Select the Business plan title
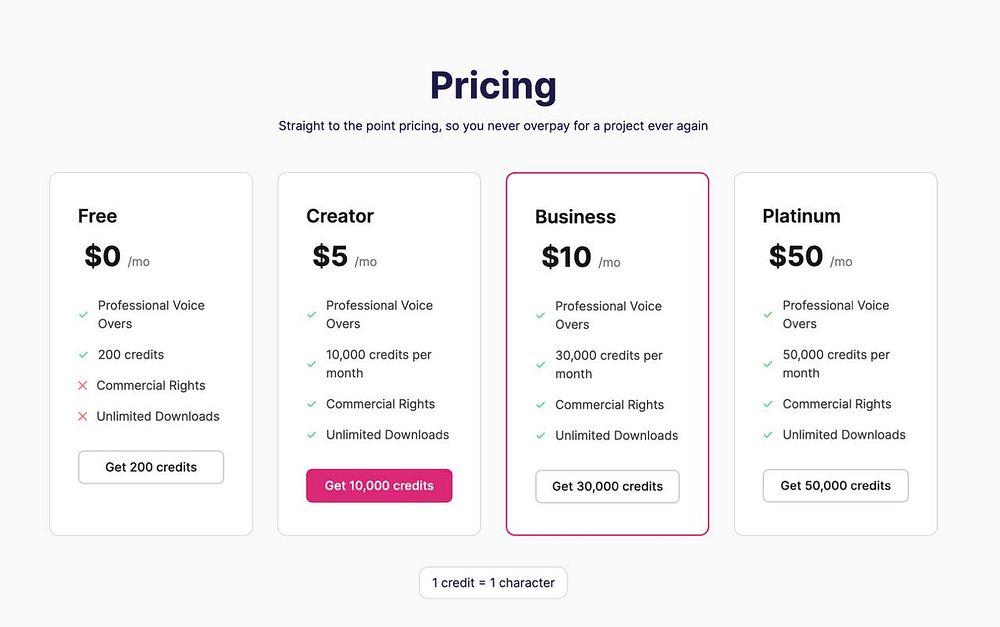1000x627 pixels. click(x=575, y=217)
